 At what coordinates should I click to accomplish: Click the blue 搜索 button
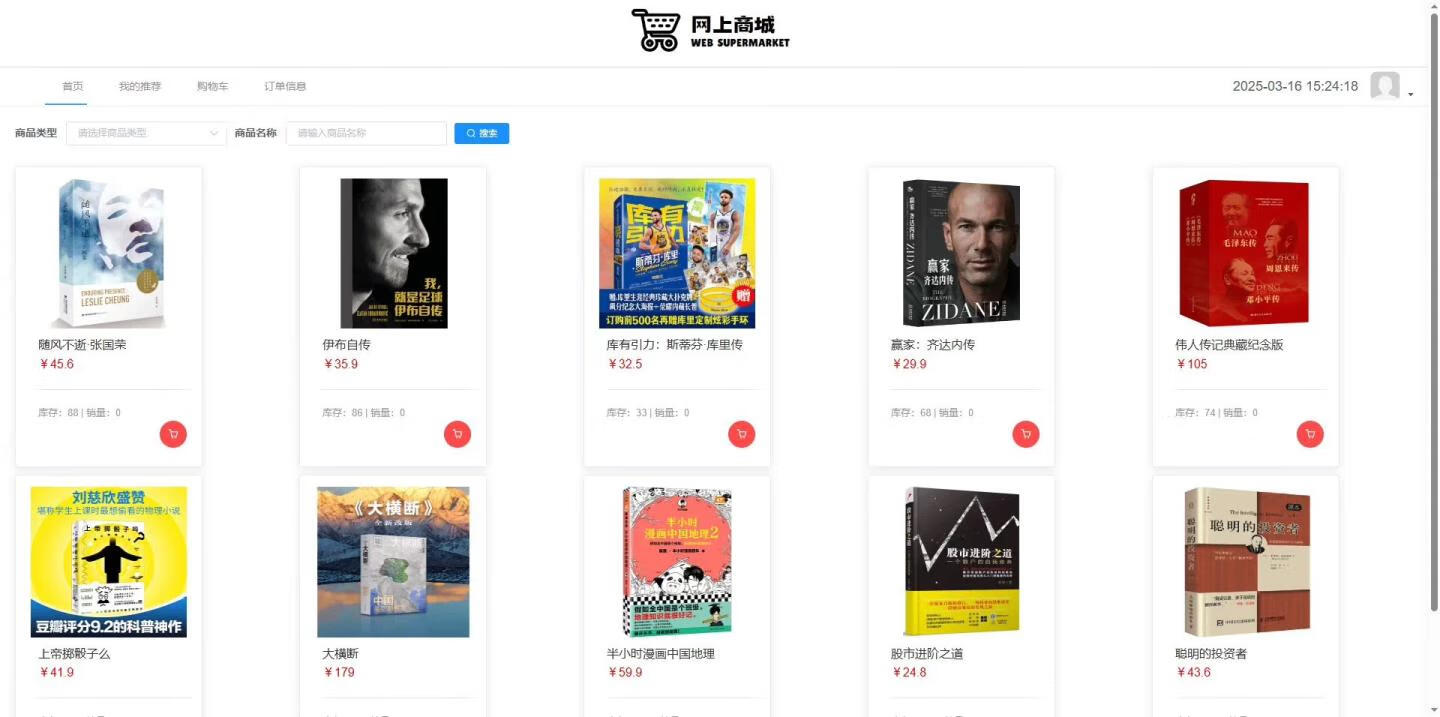click(481, 133)
